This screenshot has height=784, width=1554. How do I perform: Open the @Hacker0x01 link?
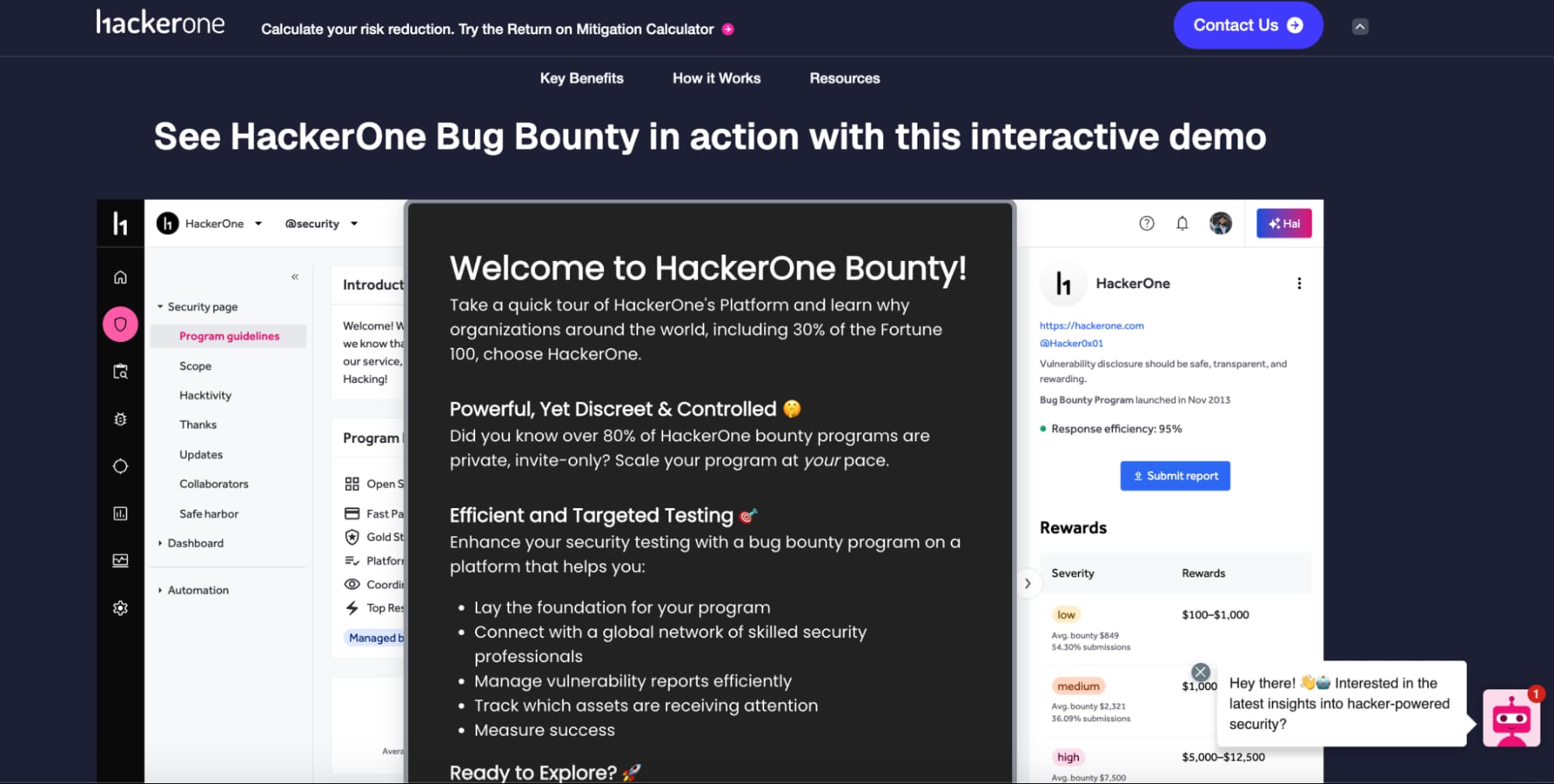point(1071,343)
